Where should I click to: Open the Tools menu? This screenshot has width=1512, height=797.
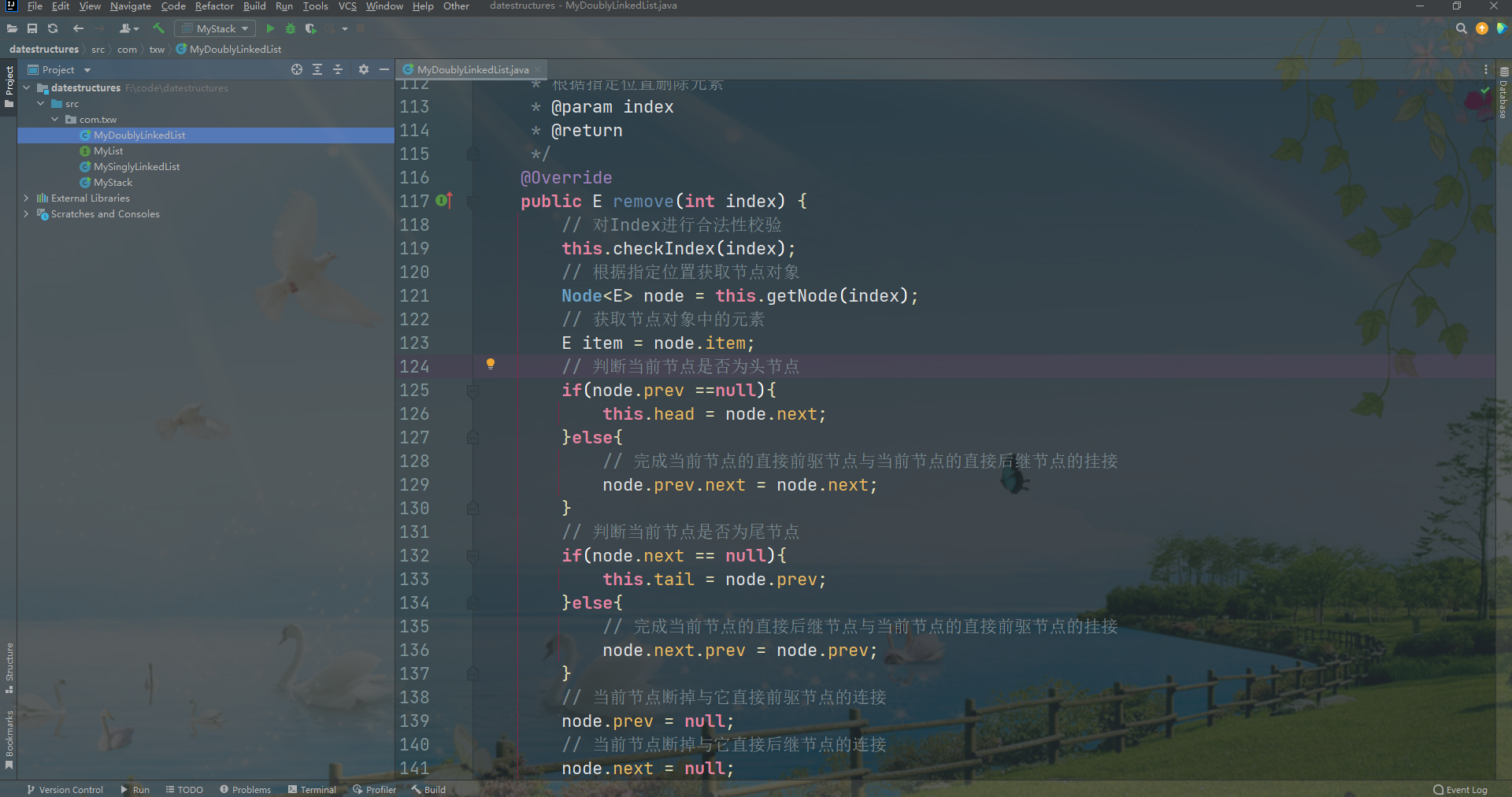tap(316, 6)
